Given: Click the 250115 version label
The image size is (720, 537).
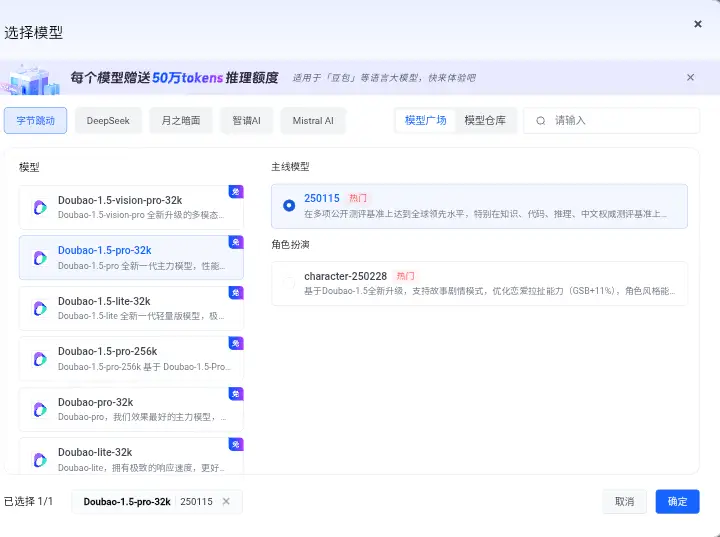Looking at the screenshot, I should 322,198.
